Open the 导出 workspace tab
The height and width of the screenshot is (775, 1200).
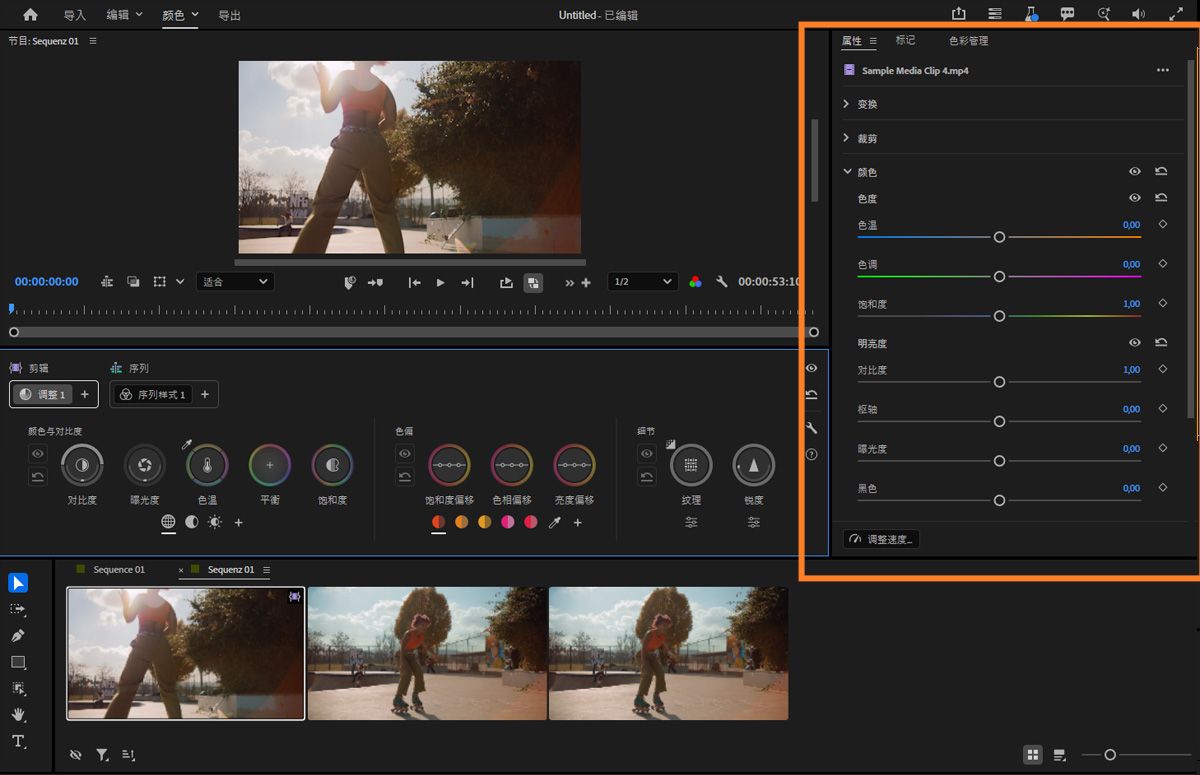229,15
